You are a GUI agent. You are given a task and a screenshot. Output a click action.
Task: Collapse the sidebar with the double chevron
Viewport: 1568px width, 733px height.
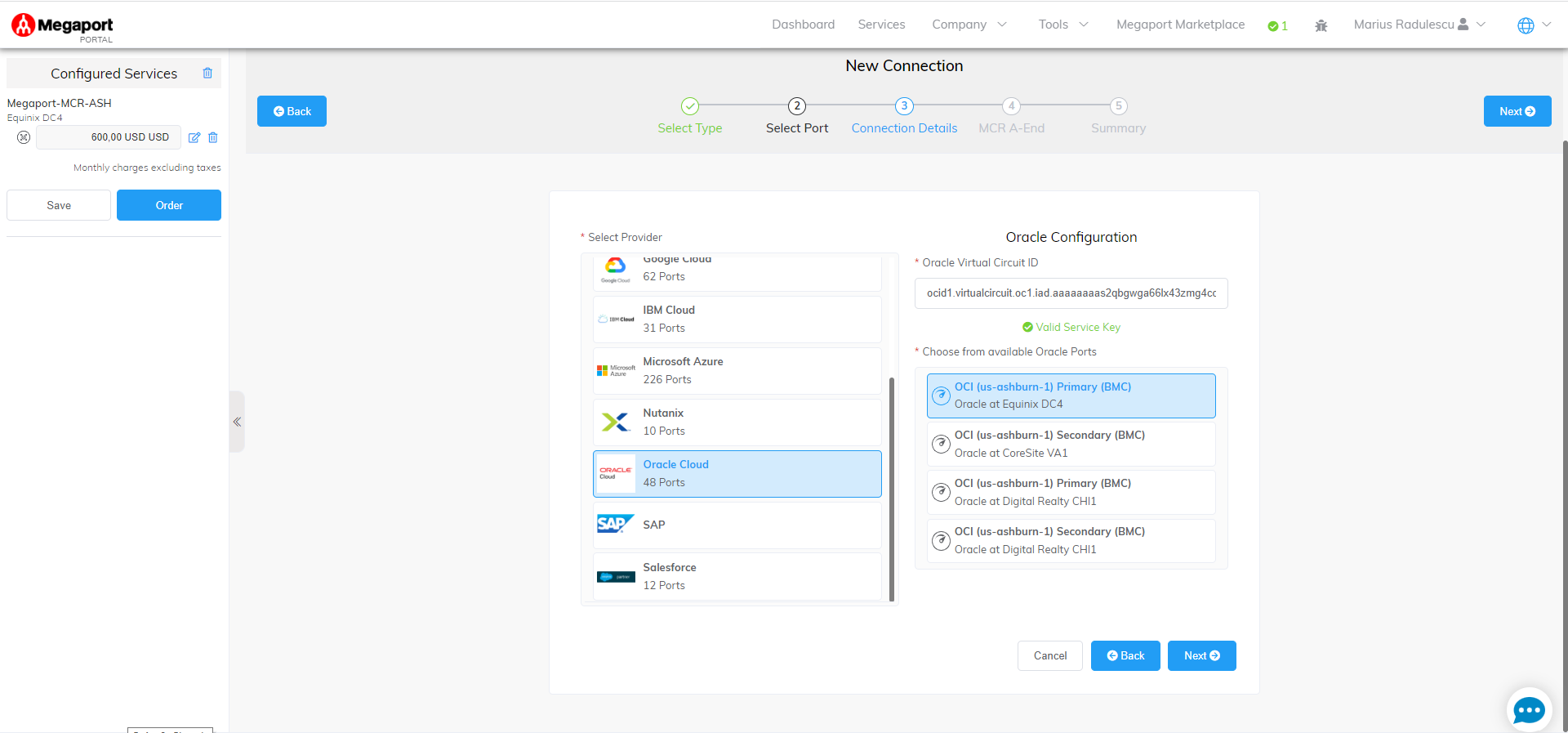tap(237, 422)
